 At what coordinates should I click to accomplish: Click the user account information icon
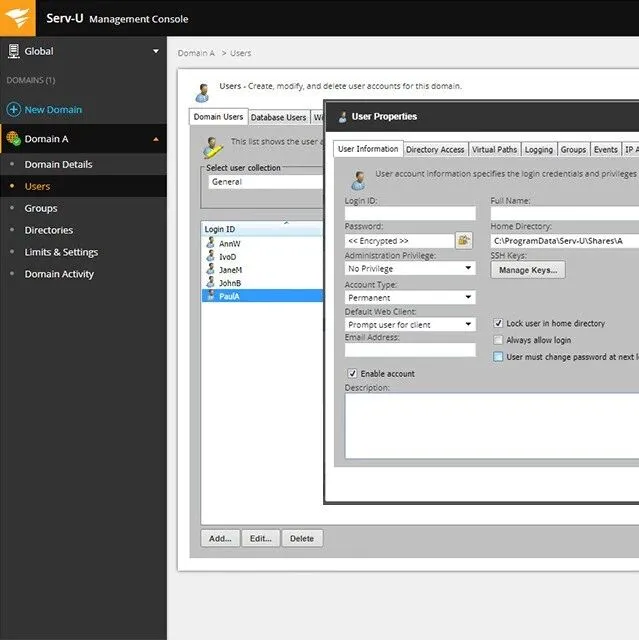(x=358, y=180)
